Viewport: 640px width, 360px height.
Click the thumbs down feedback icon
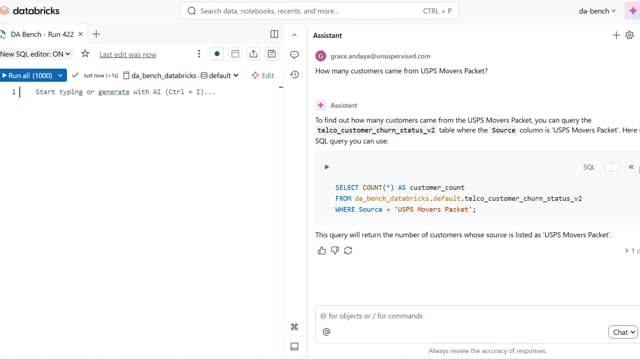click(x=335, y=251)
